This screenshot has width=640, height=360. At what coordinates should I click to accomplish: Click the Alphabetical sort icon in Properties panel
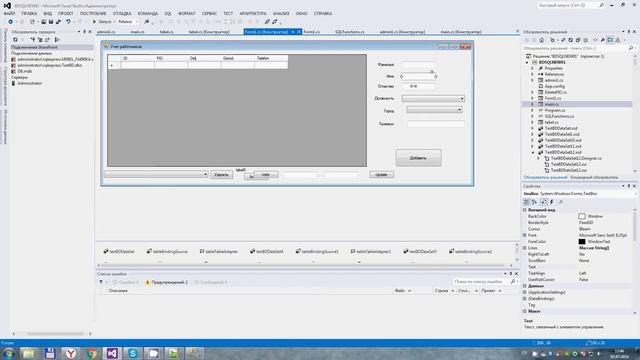(x=534, y=202)
